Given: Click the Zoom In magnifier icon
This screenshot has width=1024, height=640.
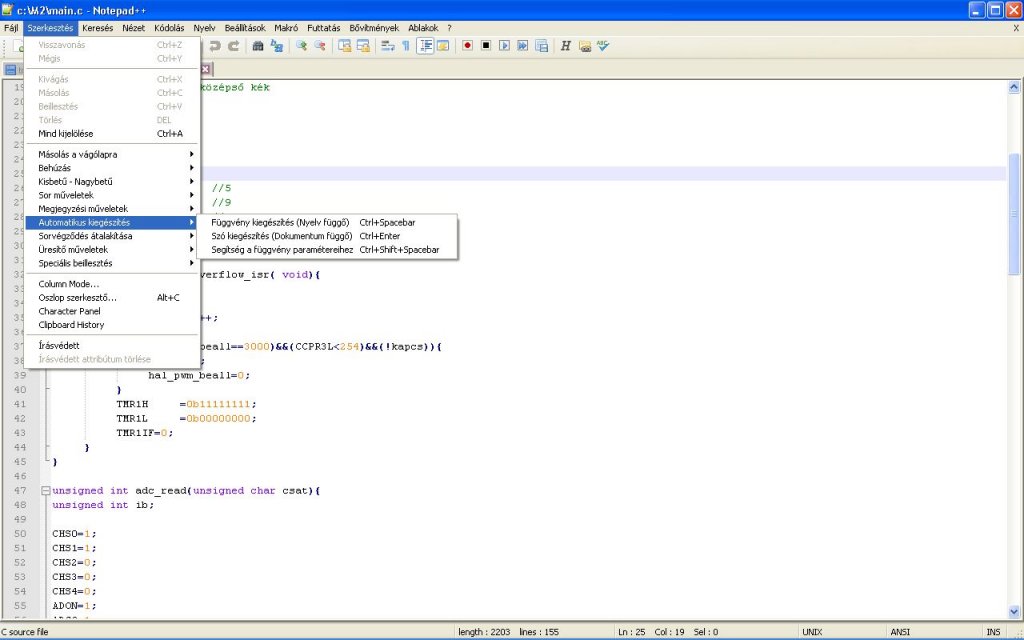Looking at the screenshot, I should click(301, 46).
